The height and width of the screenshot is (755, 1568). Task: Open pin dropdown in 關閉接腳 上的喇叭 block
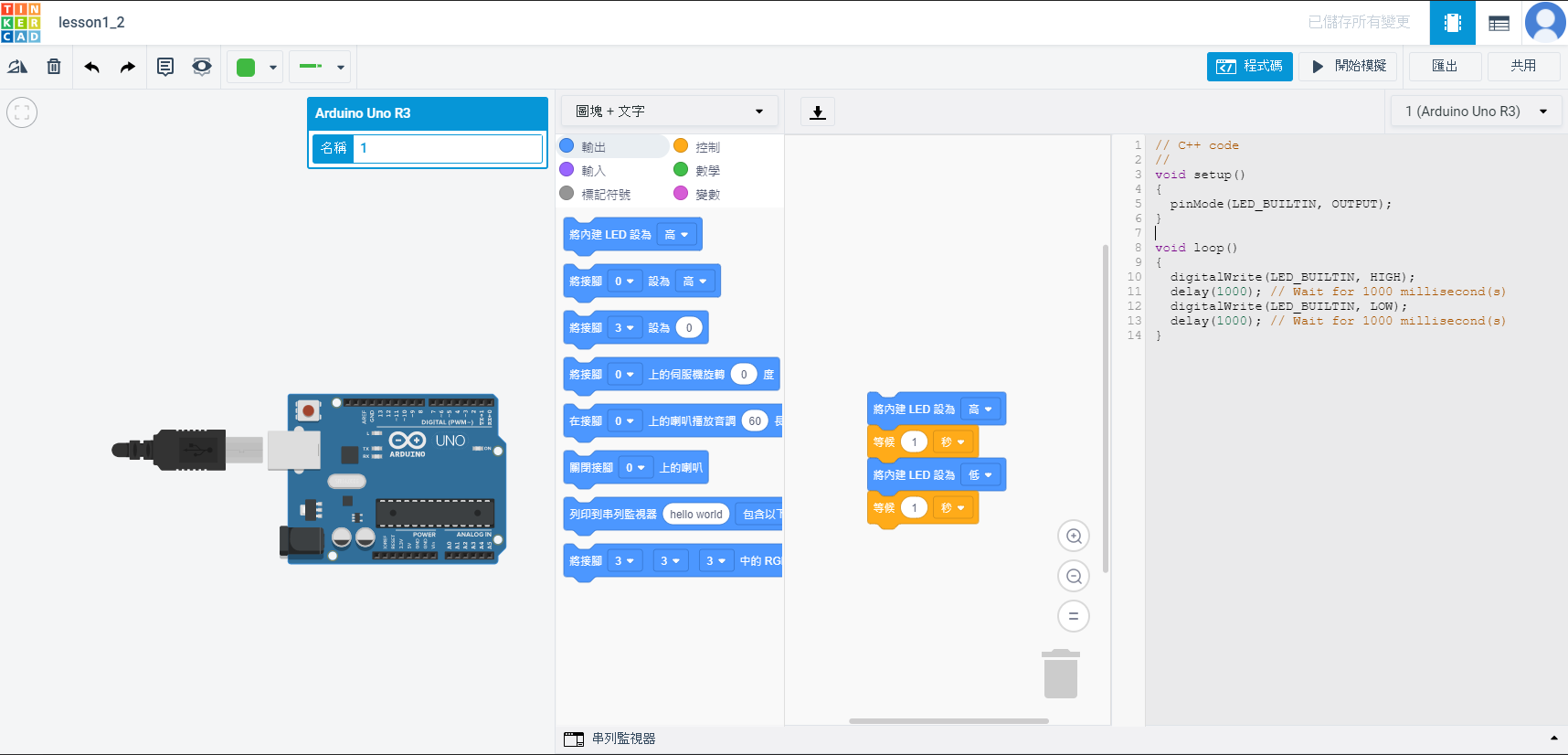click(x=636, y=468)
